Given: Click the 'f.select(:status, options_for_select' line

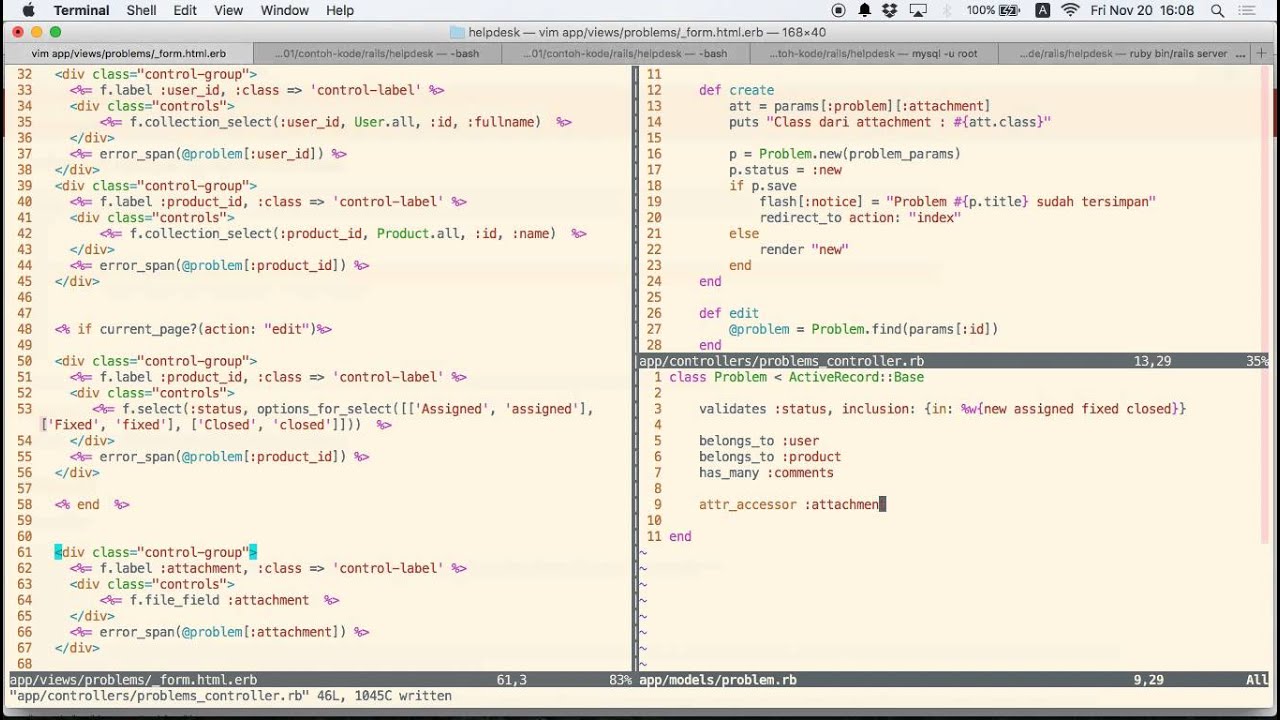Looking at the screenshot, I should pos(343,409).
